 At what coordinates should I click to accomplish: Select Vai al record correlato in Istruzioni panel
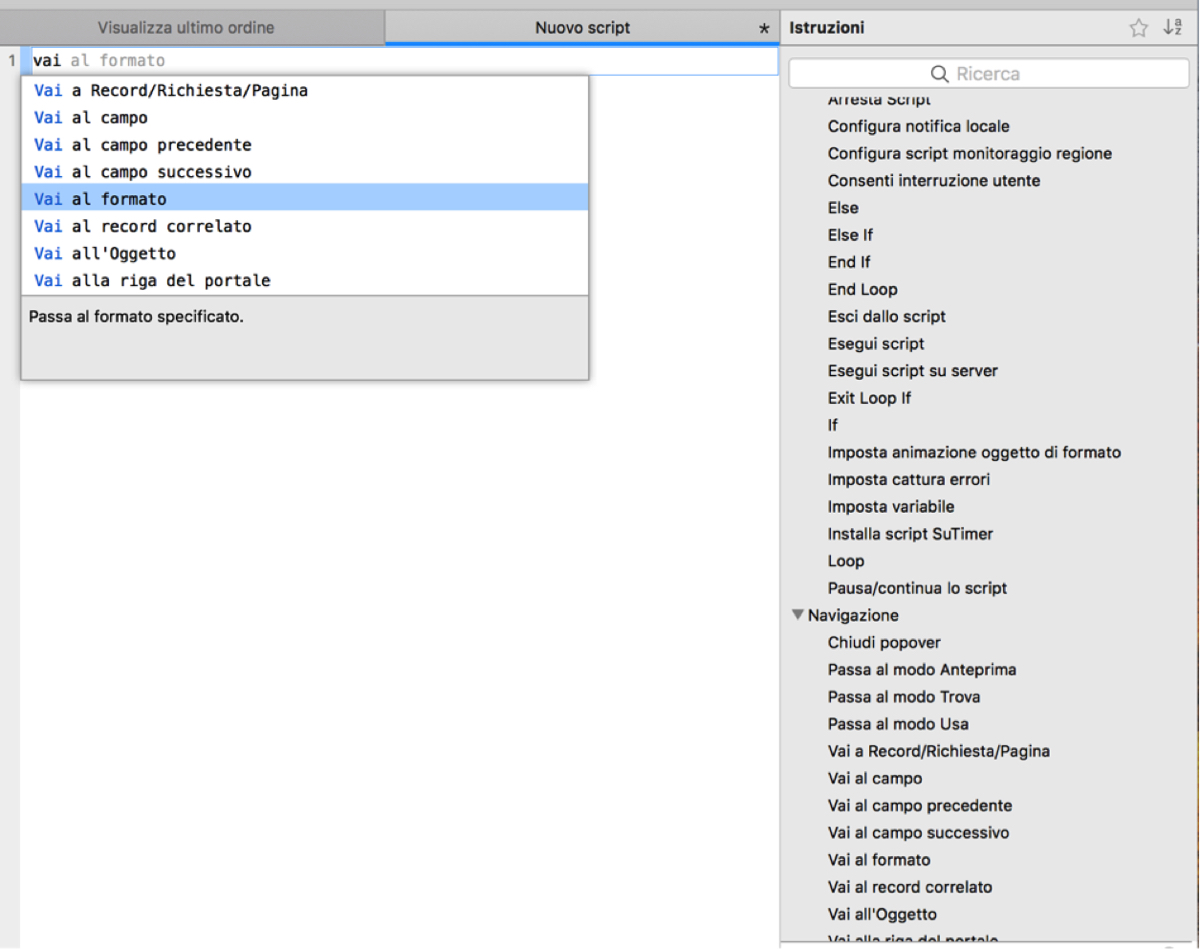point(910,886)
